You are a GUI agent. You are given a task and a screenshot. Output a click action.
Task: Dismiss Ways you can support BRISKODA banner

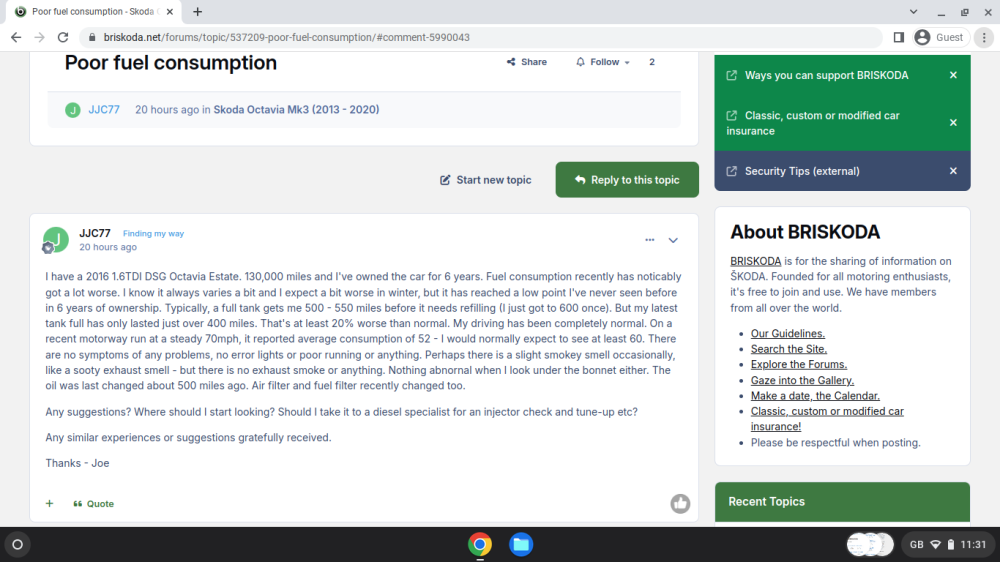pyautogui.click(x=953, y=75)
